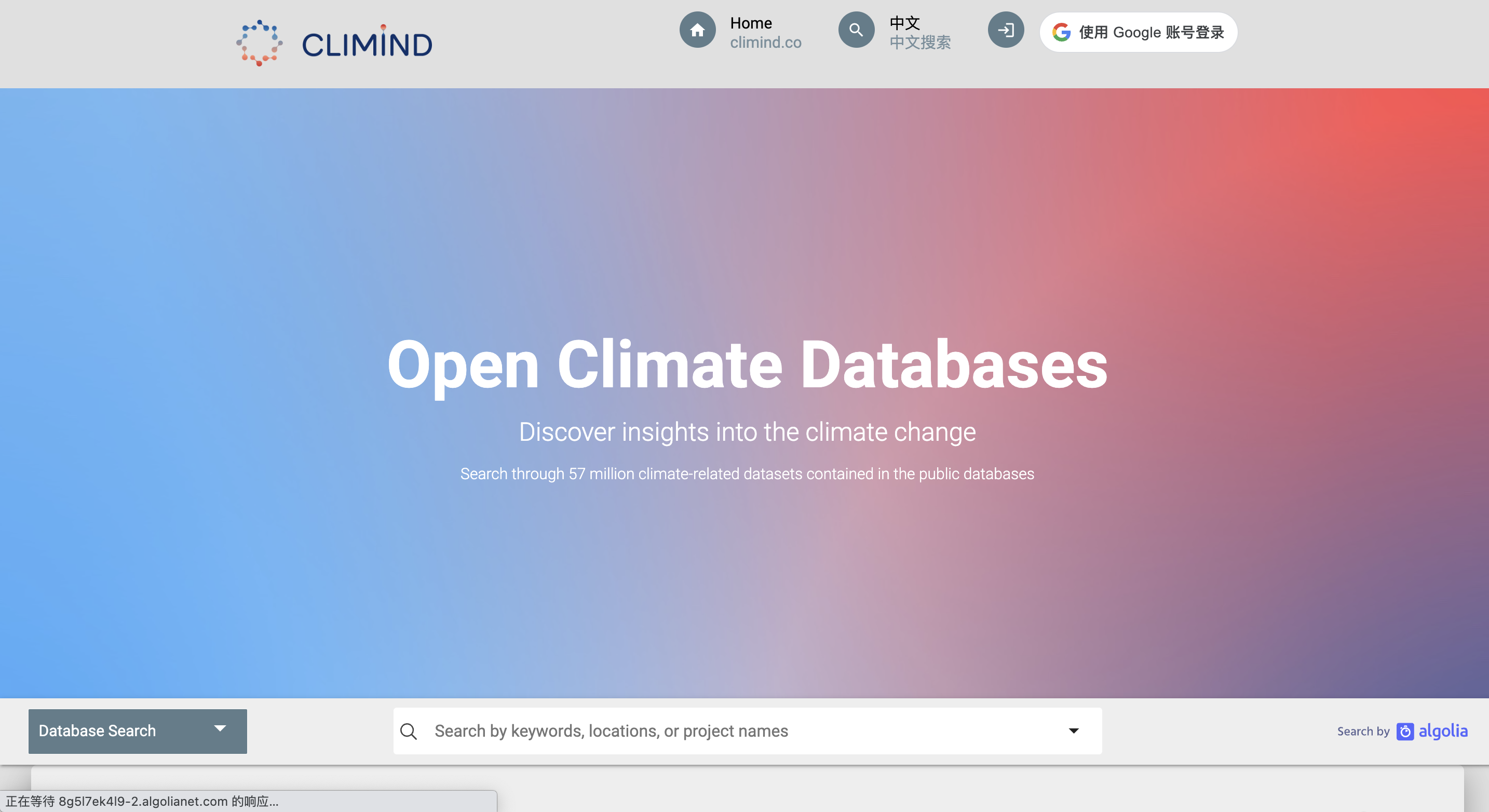The image size is (1489, 812).
Task: Click the Home house icon
Action: [697, 30]
